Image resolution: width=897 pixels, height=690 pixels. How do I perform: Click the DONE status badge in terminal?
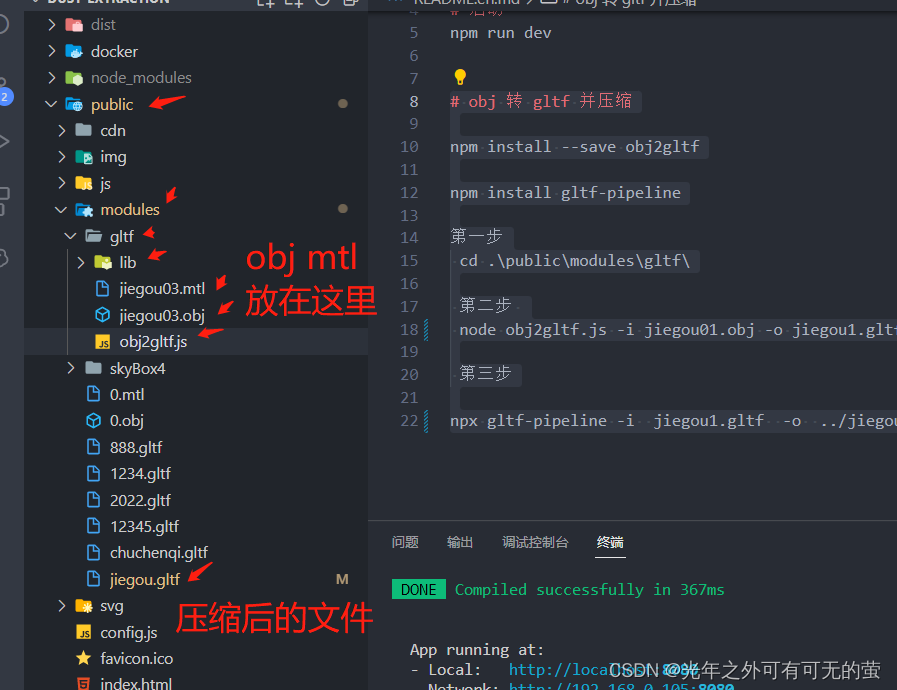tap(418, 589)
